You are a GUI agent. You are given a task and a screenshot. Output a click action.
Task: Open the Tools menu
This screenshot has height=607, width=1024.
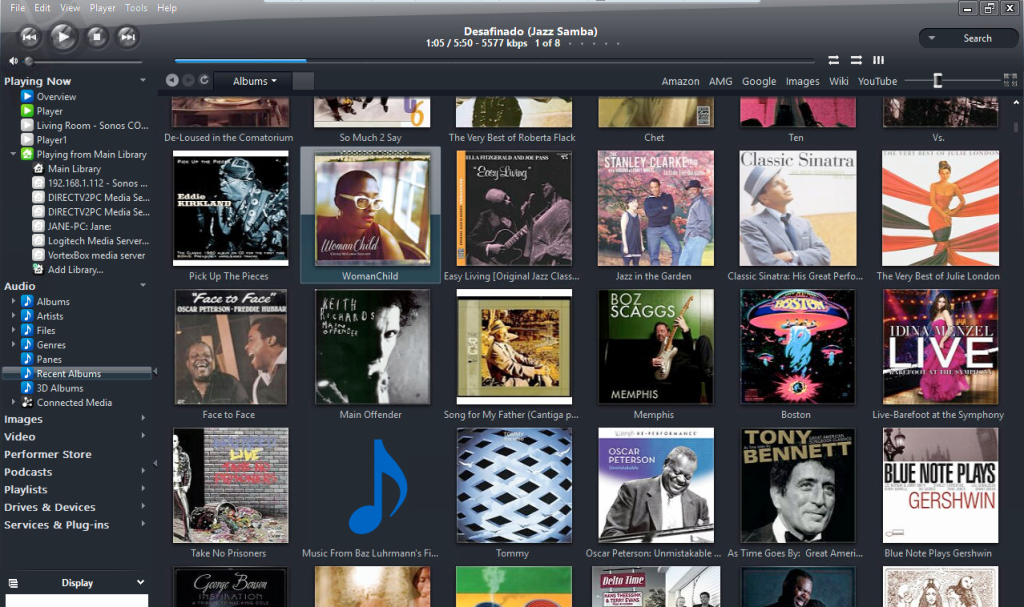click(136, 8)
